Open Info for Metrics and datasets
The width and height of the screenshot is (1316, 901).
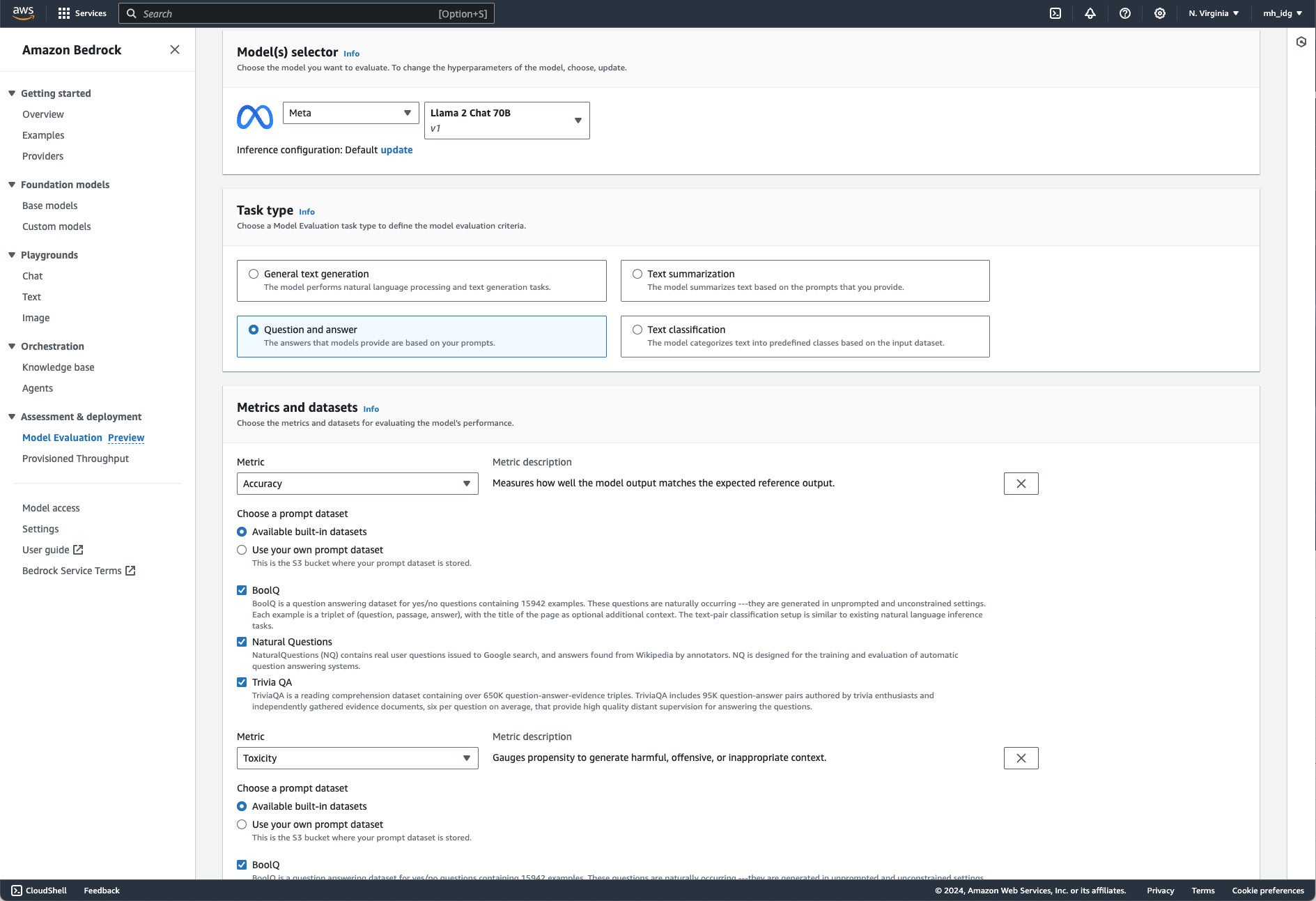click(x=371, y=409)
